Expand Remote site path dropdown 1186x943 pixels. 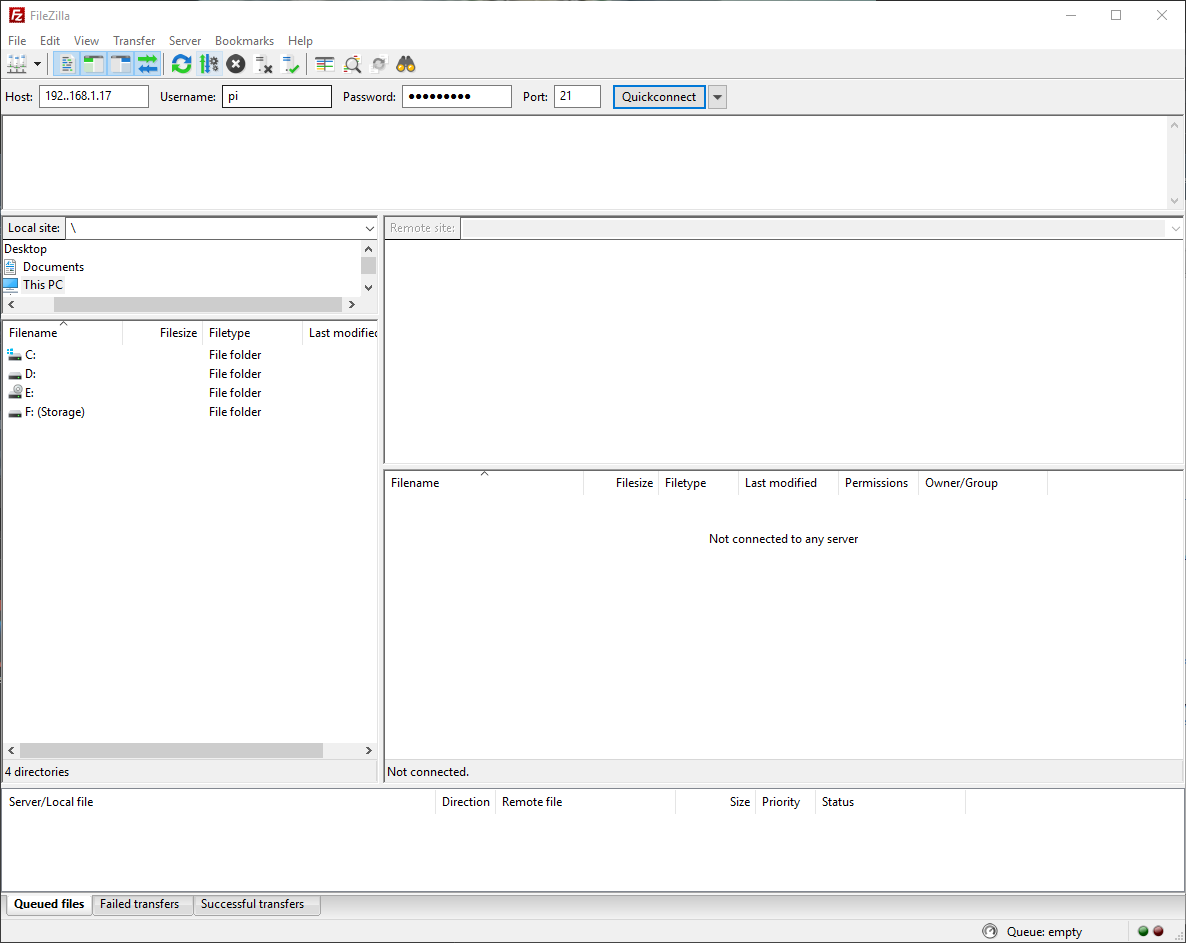(x=1175, y=228)
